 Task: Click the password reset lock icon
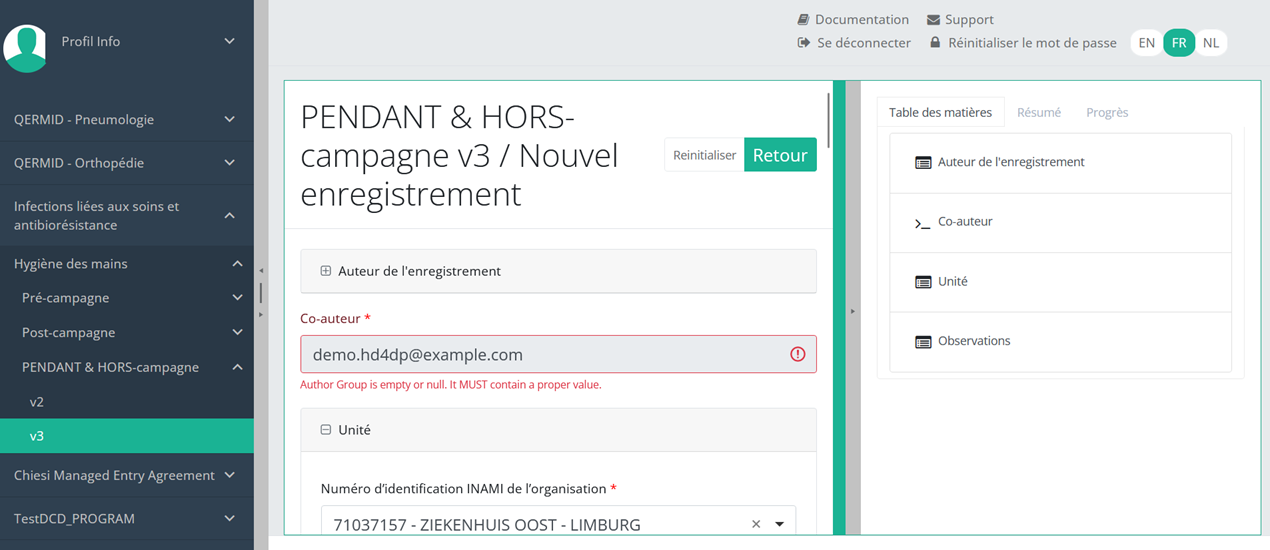coord(935,43)
